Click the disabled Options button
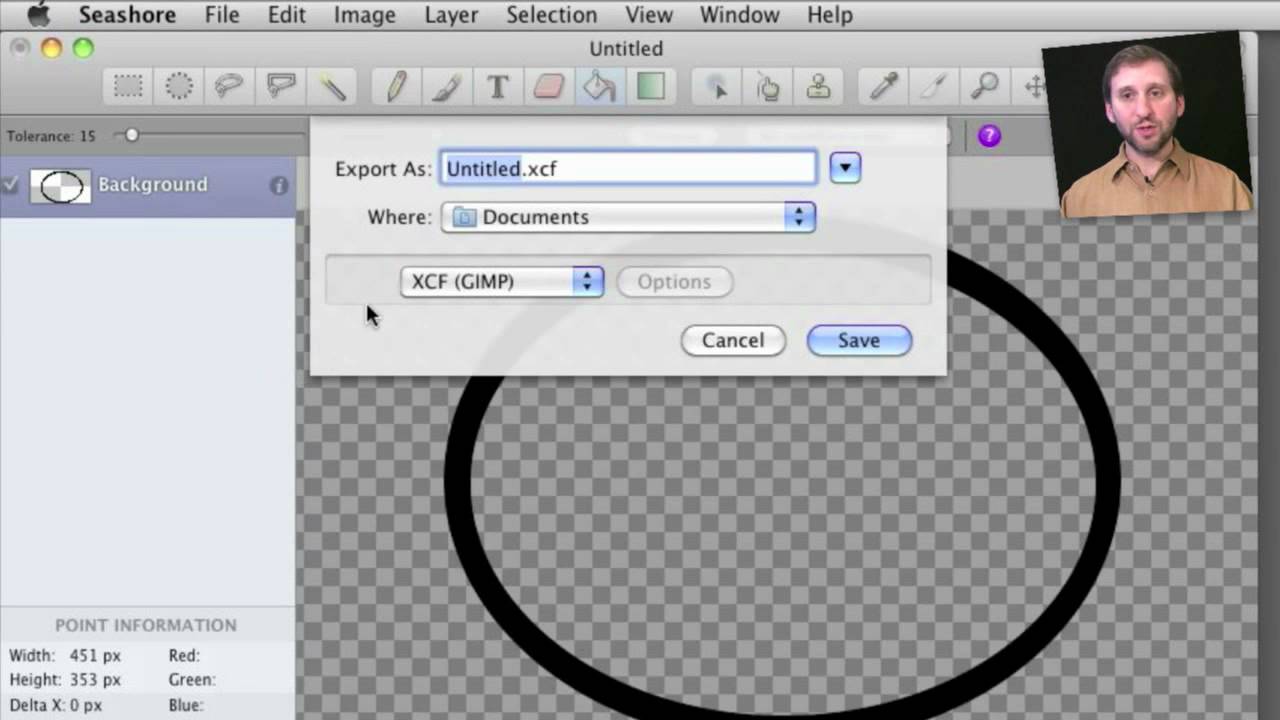Viewport: 1280px width, 720px height. tap(674, 282)
